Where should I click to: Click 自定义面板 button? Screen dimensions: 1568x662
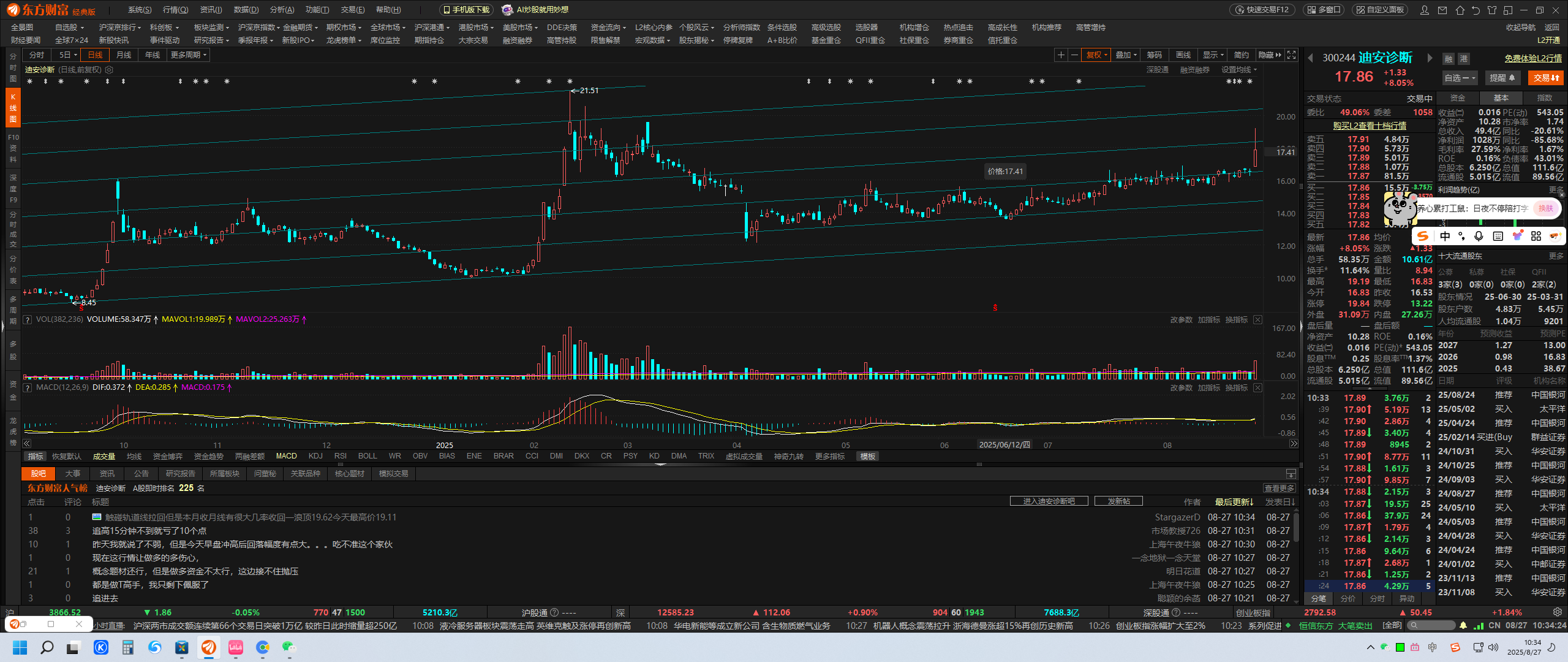coord(1381,10)
